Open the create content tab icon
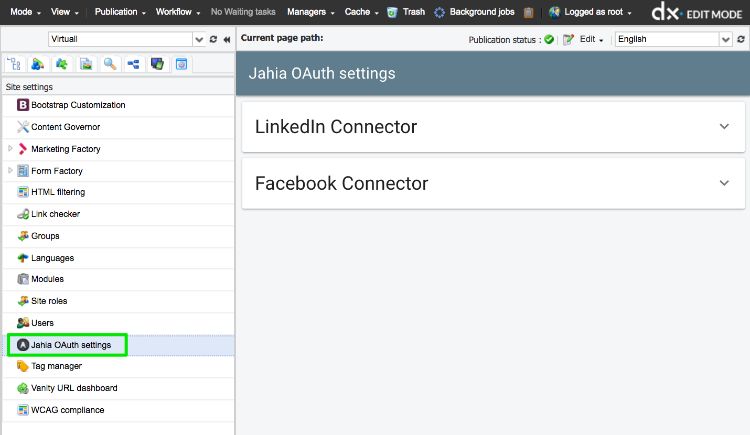 pyautogui.click(x=38, y=64)
